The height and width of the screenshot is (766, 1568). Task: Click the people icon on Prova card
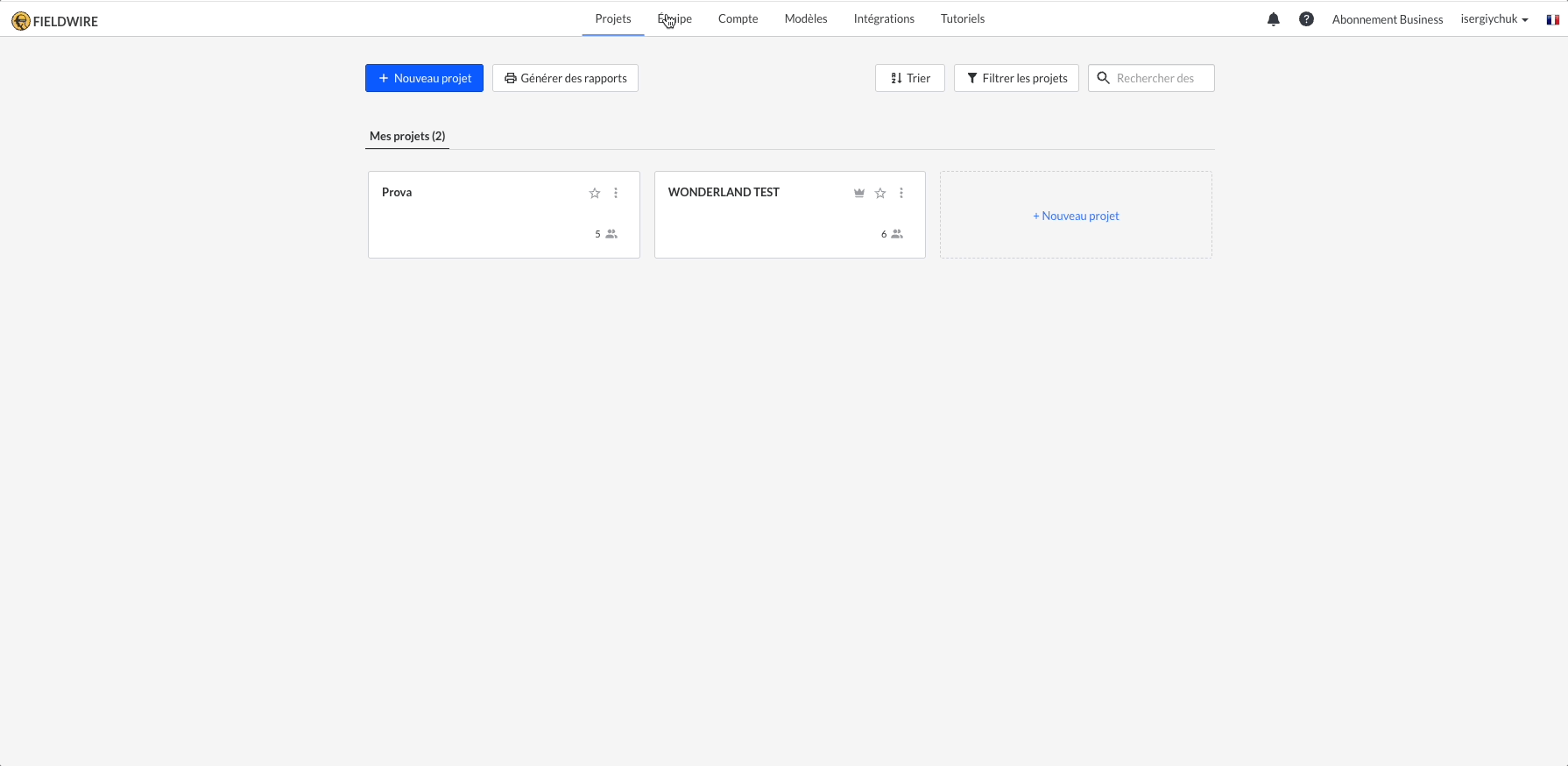click(x=611, y=234)
